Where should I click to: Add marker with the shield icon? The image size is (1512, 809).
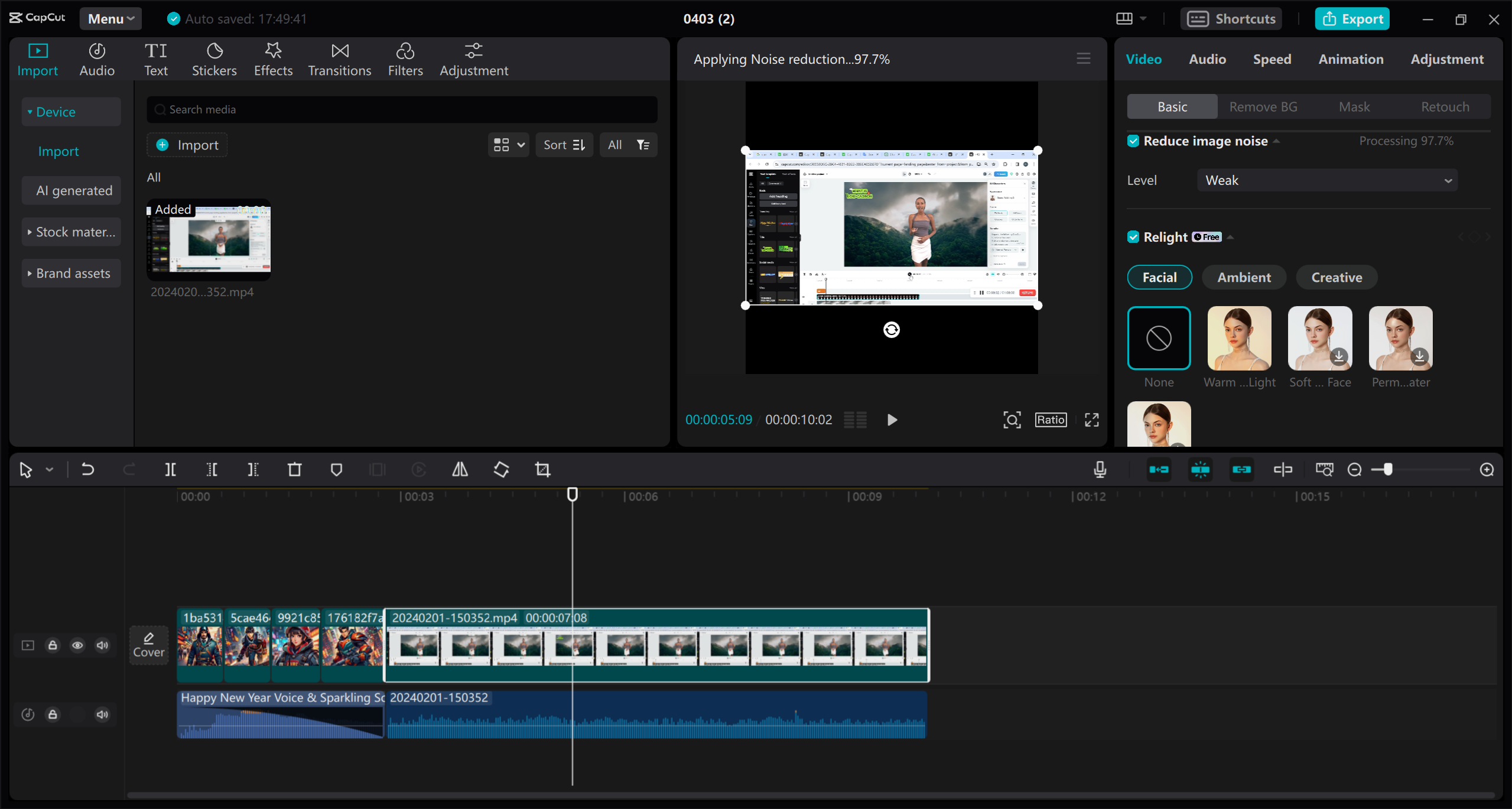pos(336,470)
